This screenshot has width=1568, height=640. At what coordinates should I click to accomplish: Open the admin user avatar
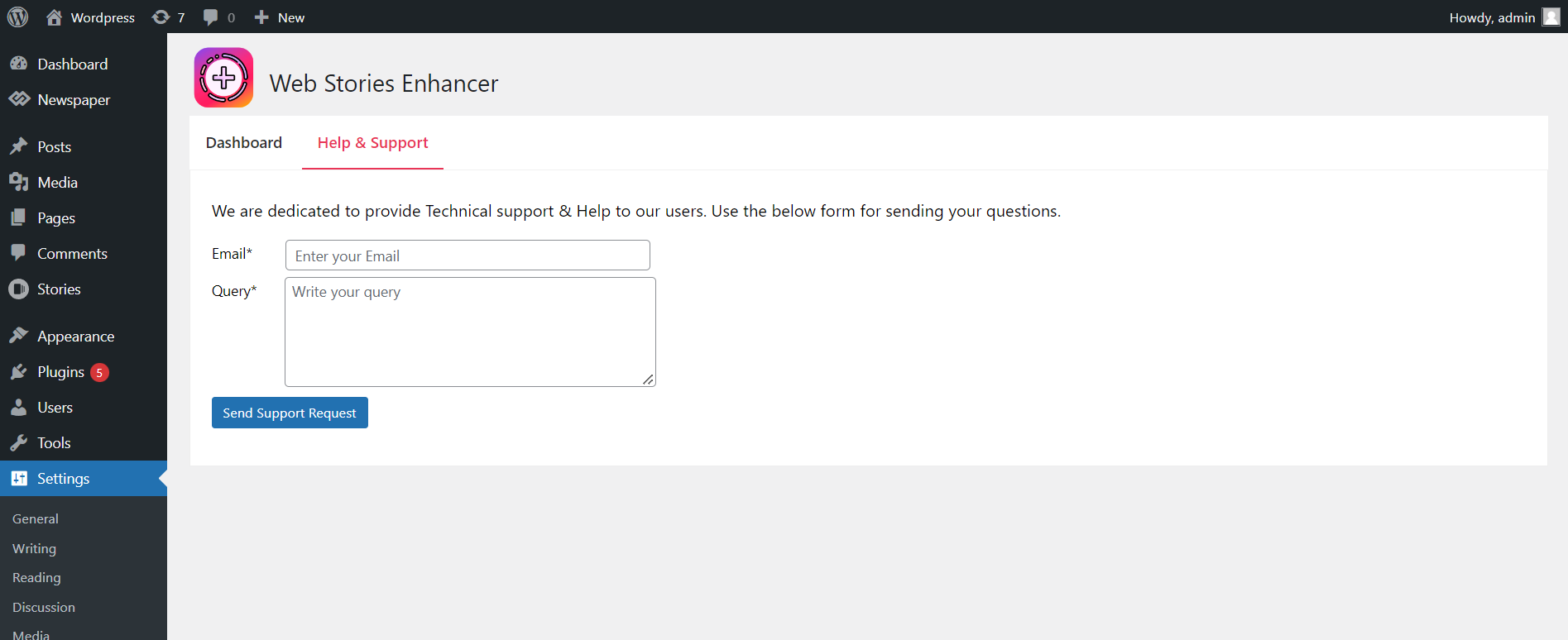point(1551,17)
